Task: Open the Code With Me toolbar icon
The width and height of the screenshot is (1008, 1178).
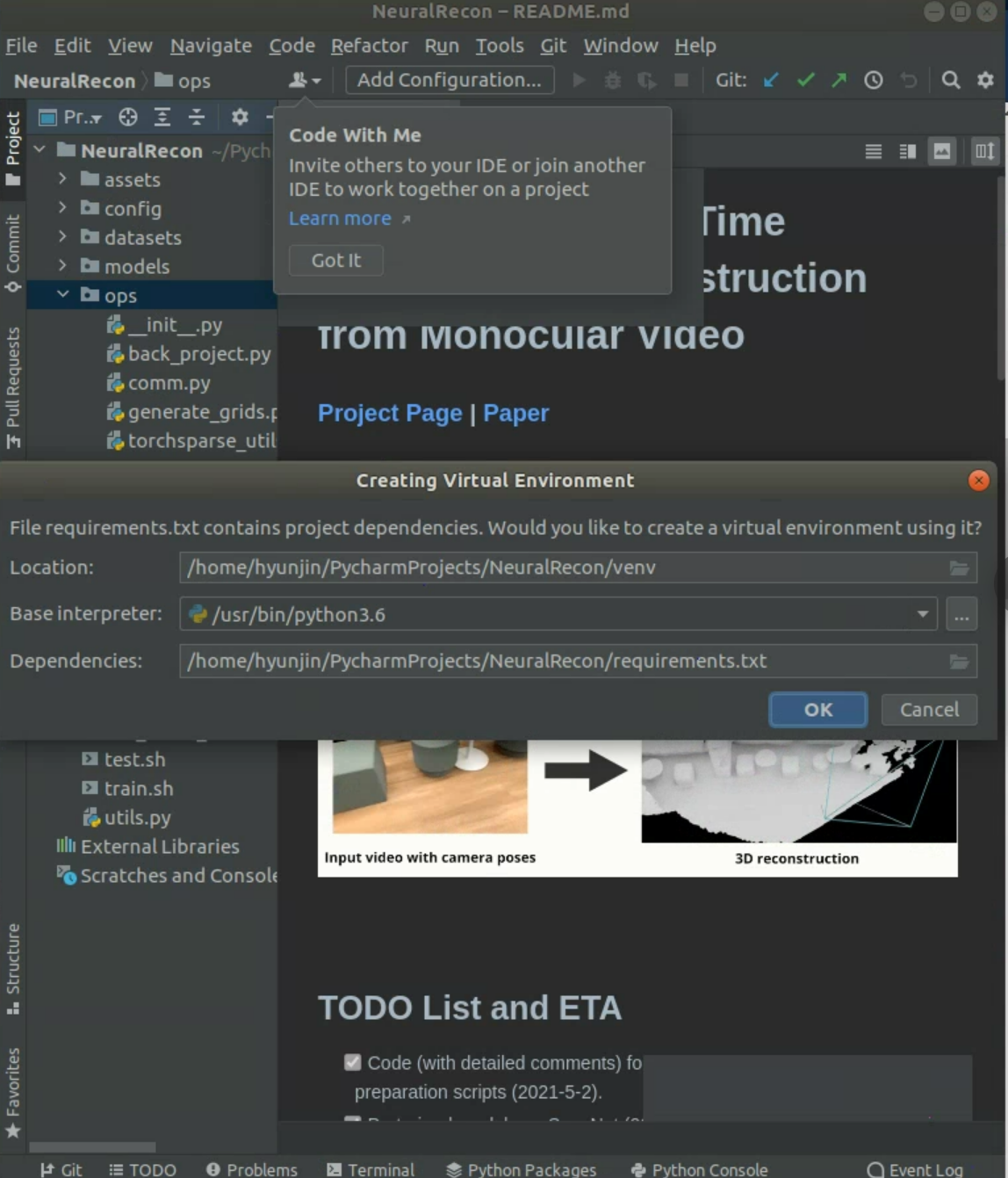Action: (304, 80)
